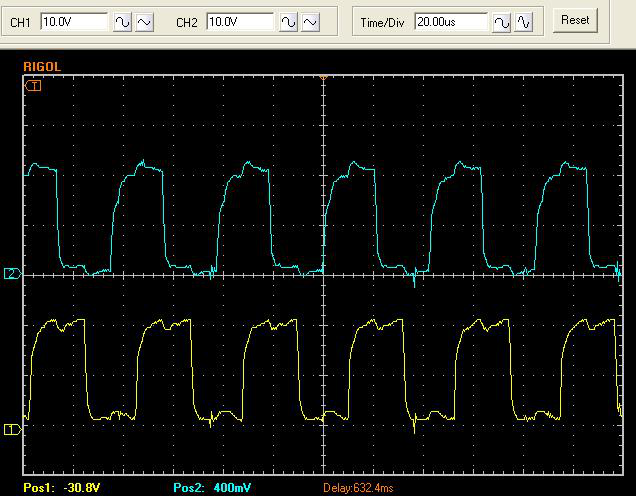Click the Pos2 400mV readout
The image size is (636, 496).
pos(212,487)
